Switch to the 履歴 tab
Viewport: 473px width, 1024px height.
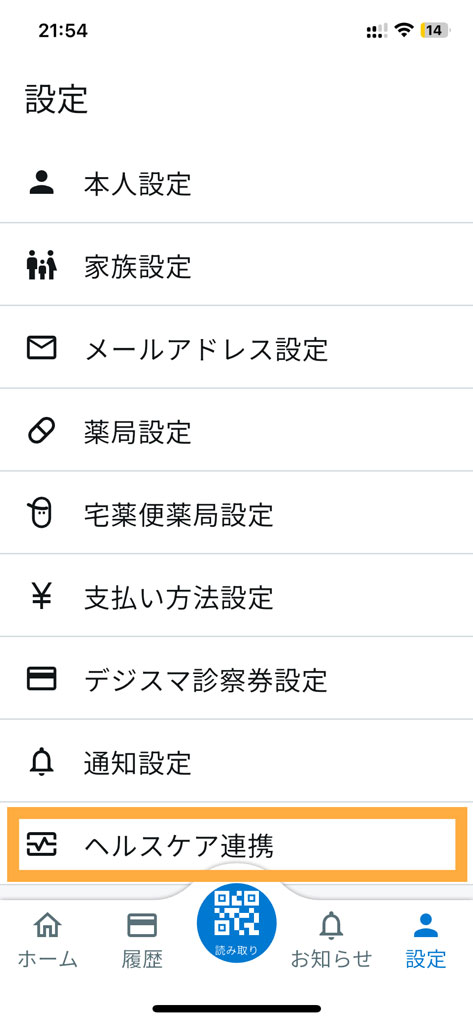click(142, 938)
